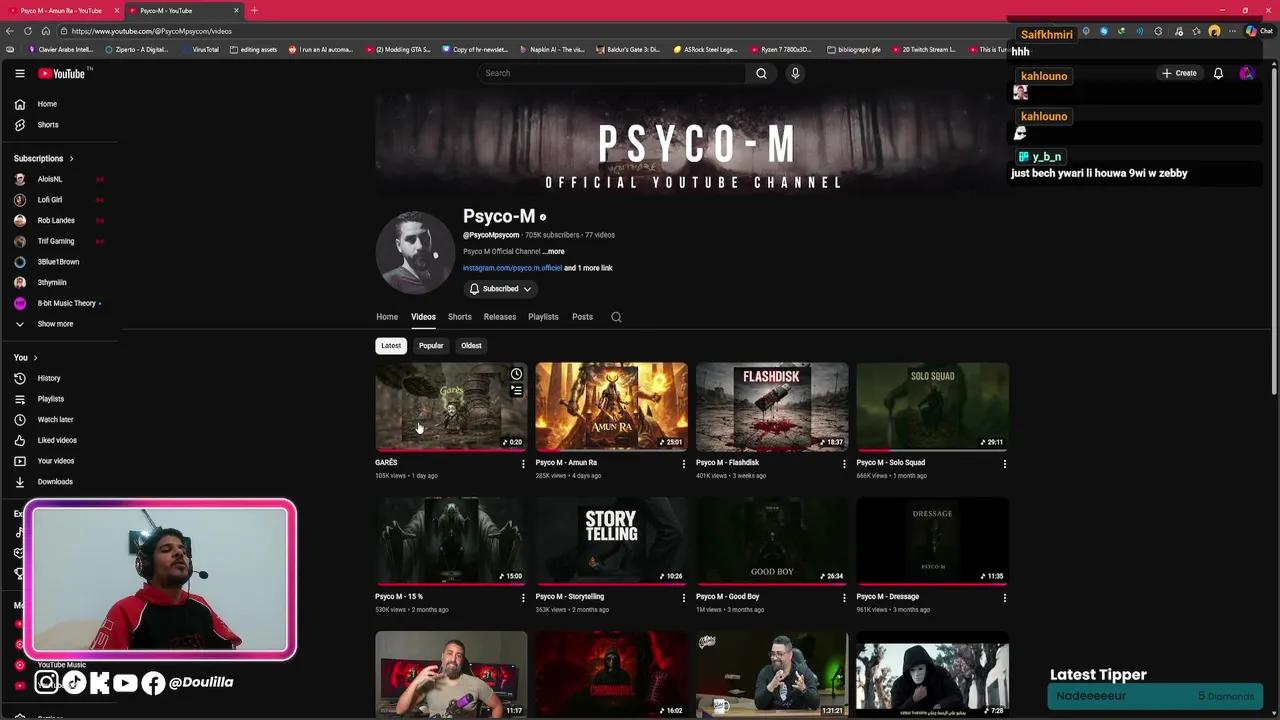Open the YouTube hamburger guide menu
The width and height of the screenshot is (1280, 720).
point(19,73)
